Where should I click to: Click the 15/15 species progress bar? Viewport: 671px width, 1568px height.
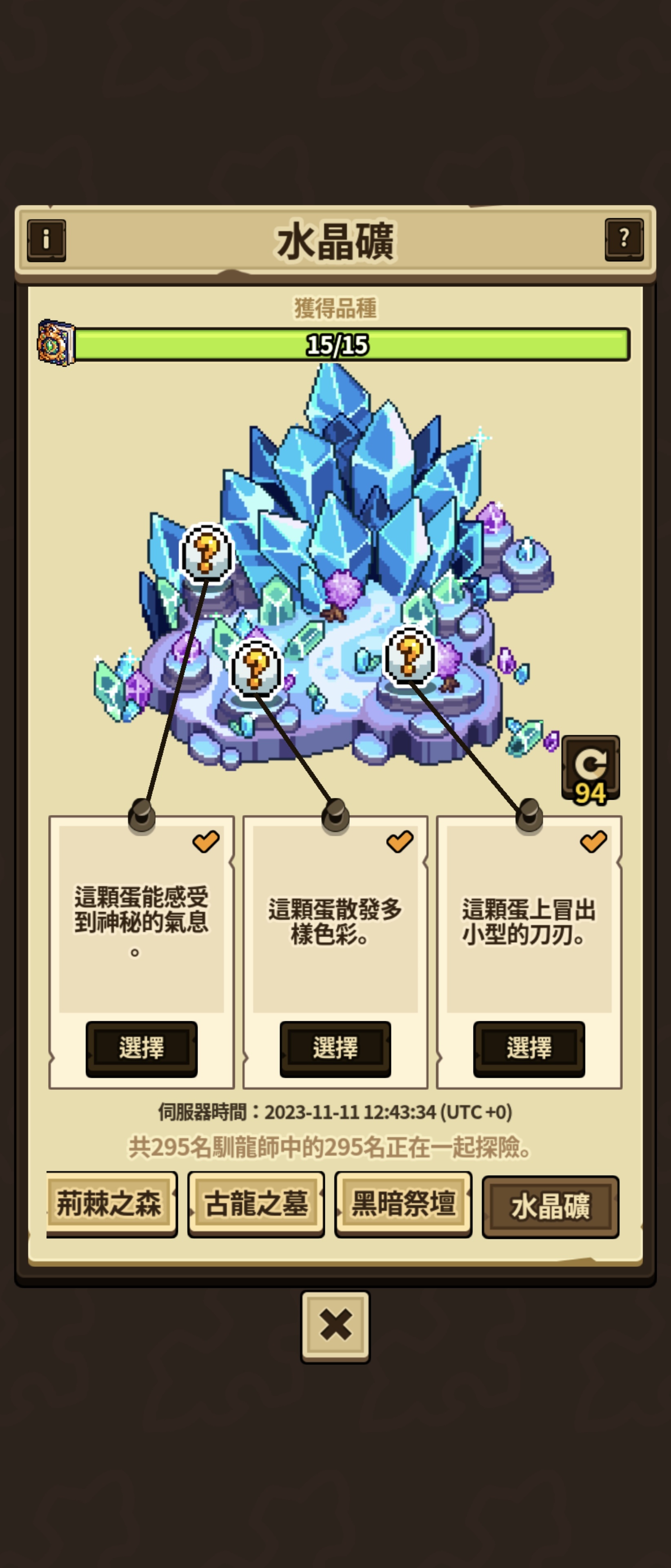point(351,345)
